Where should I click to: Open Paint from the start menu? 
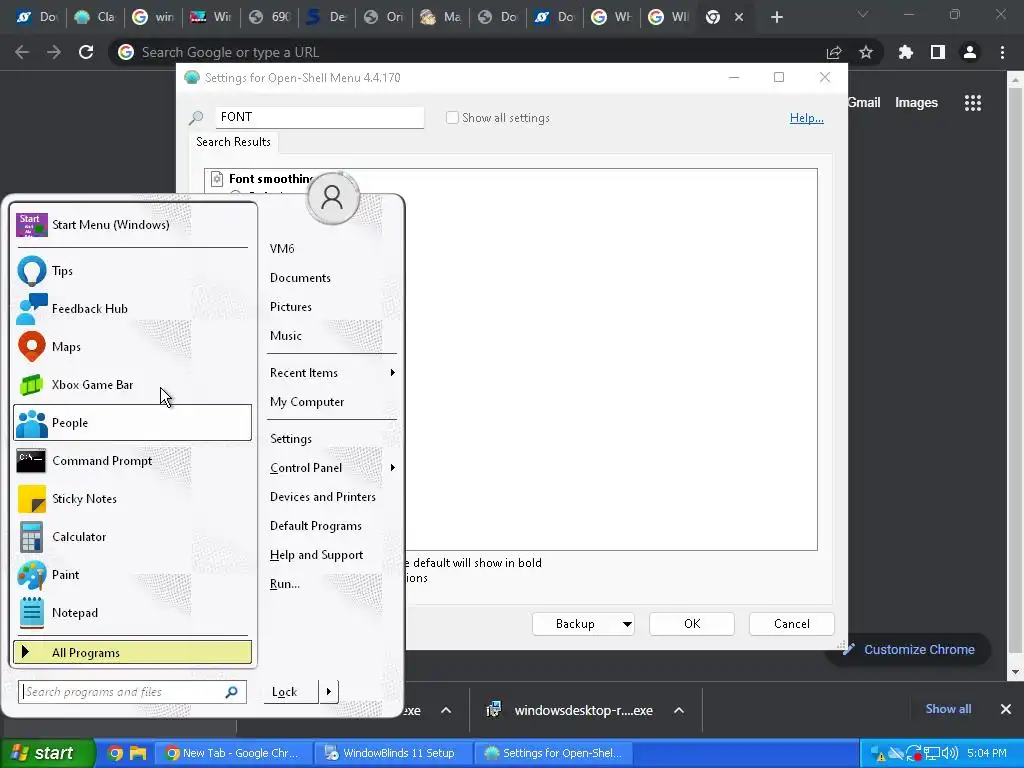tap(132, 575)
